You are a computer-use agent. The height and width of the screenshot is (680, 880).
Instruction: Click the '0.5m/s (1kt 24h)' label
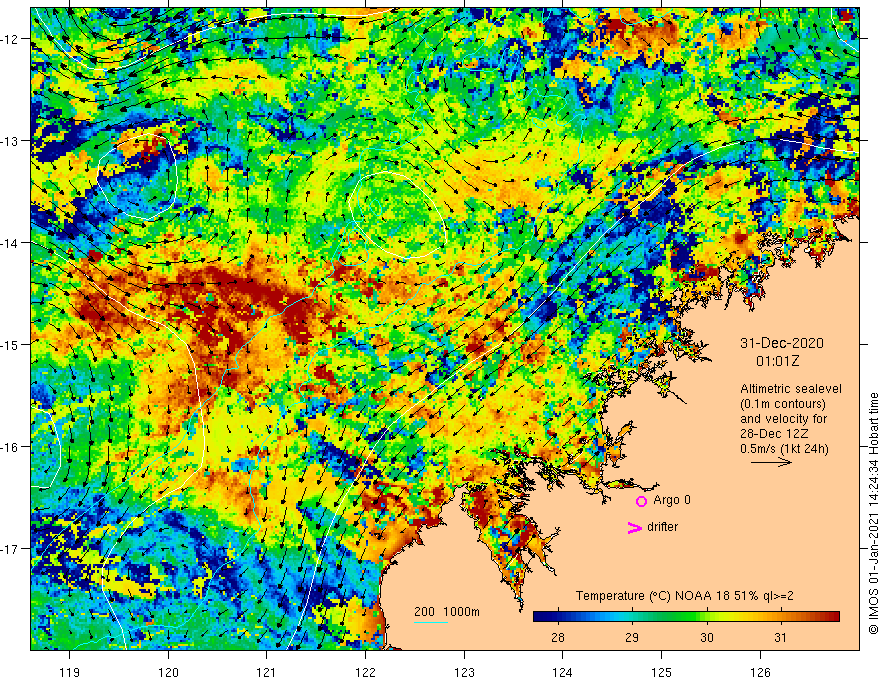click(x=784, y=448)
